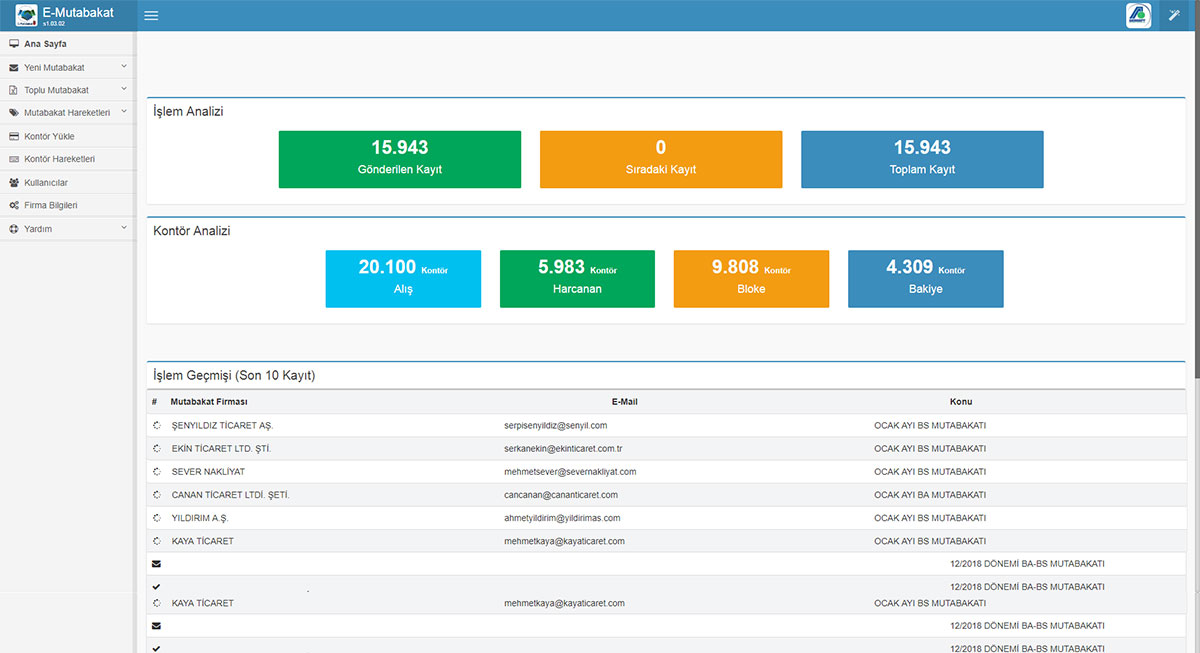Toggle the hamburger sidebar menu

click(x=151, y=16)
